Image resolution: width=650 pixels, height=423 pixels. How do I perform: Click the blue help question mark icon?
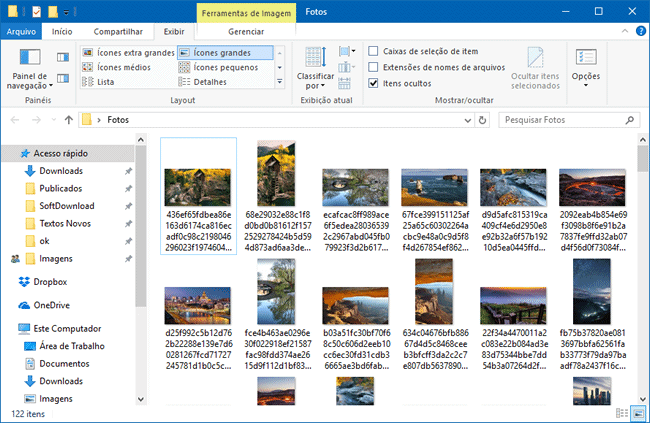[x=639, y=32]
